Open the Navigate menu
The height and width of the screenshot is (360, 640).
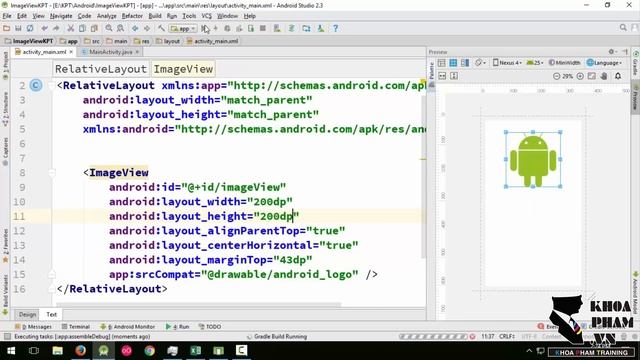tap(61, 16)
